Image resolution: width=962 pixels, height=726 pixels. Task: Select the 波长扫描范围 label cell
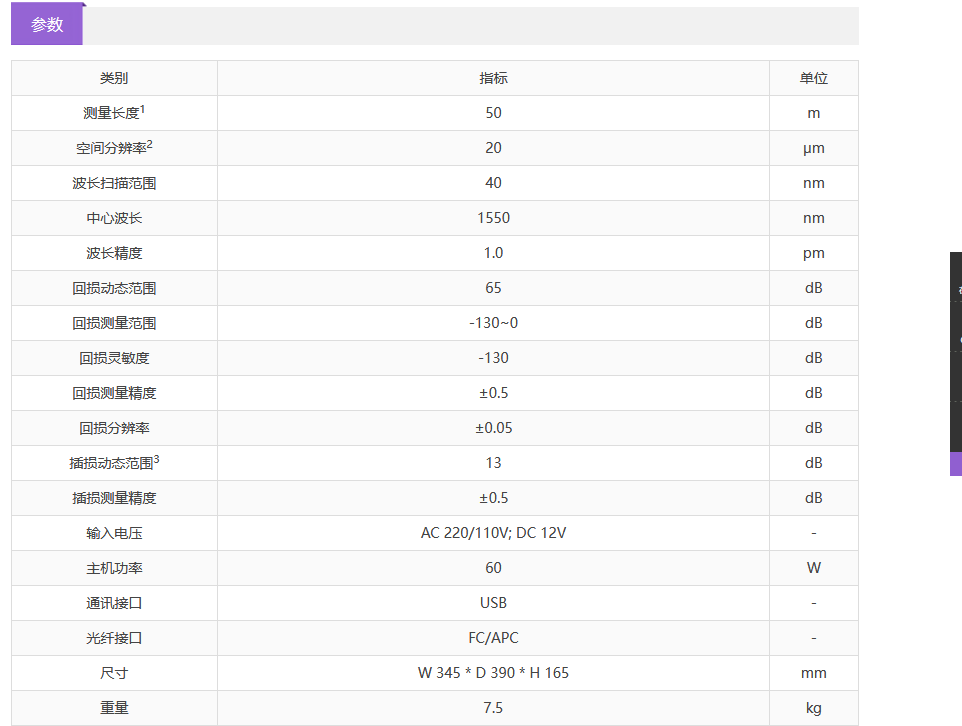[x=114, y=183]
